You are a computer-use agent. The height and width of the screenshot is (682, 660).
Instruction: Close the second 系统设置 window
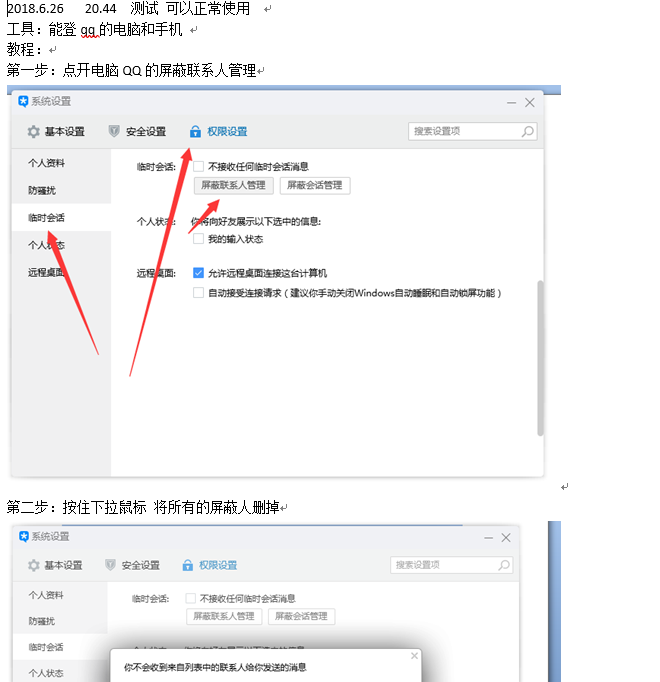(x=506, y=538)
